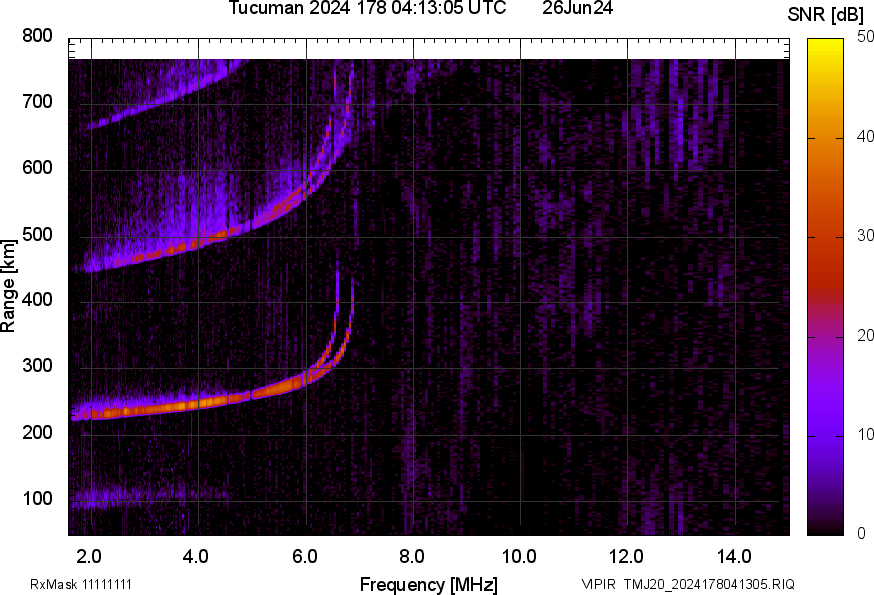Click the Tucuman timestamp title text
The image size is (874, 595).
(x=374, y=9)
